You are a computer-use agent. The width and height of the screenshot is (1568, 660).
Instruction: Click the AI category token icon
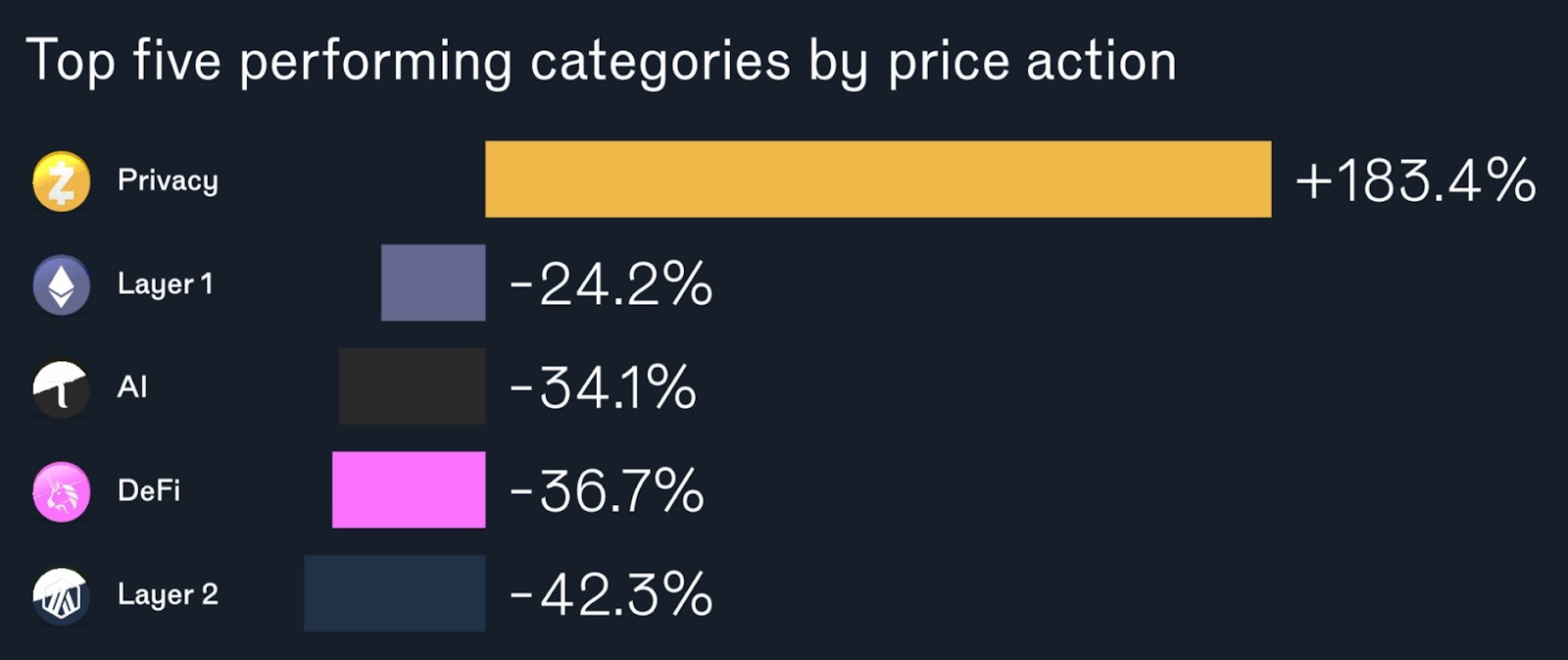[x=61, y=389]
